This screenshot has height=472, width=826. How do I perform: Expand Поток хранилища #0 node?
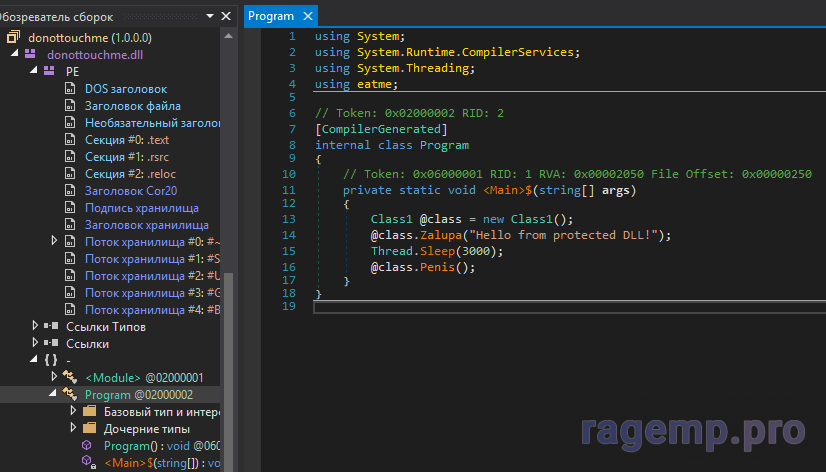(54, 241)
